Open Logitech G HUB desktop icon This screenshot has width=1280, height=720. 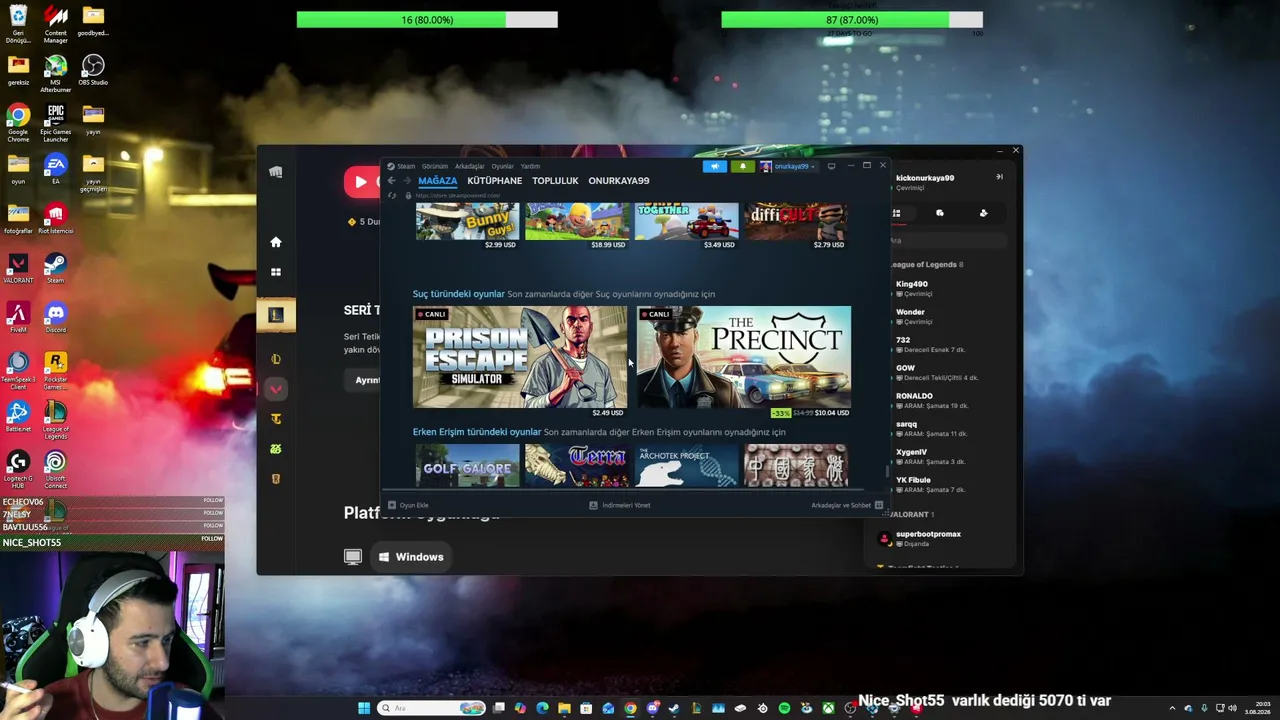[18, 470]
